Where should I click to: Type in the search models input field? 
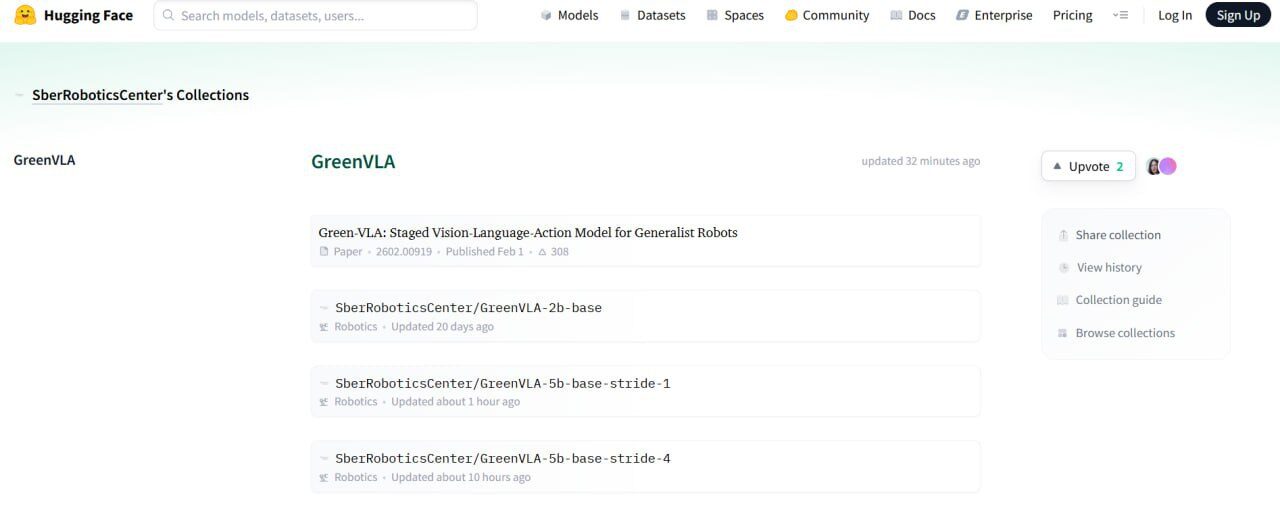[320, 16]
